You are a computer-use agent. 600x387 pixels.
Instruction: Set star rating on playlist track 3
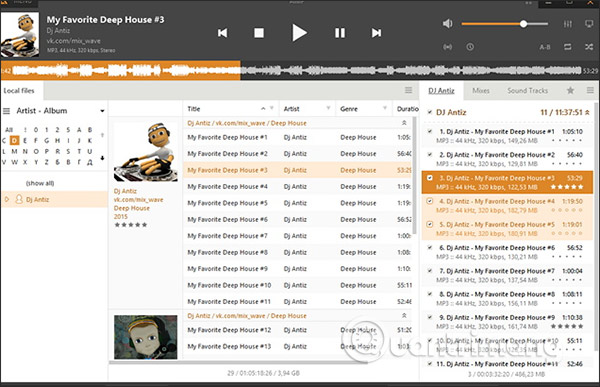(x=567, y=187)
